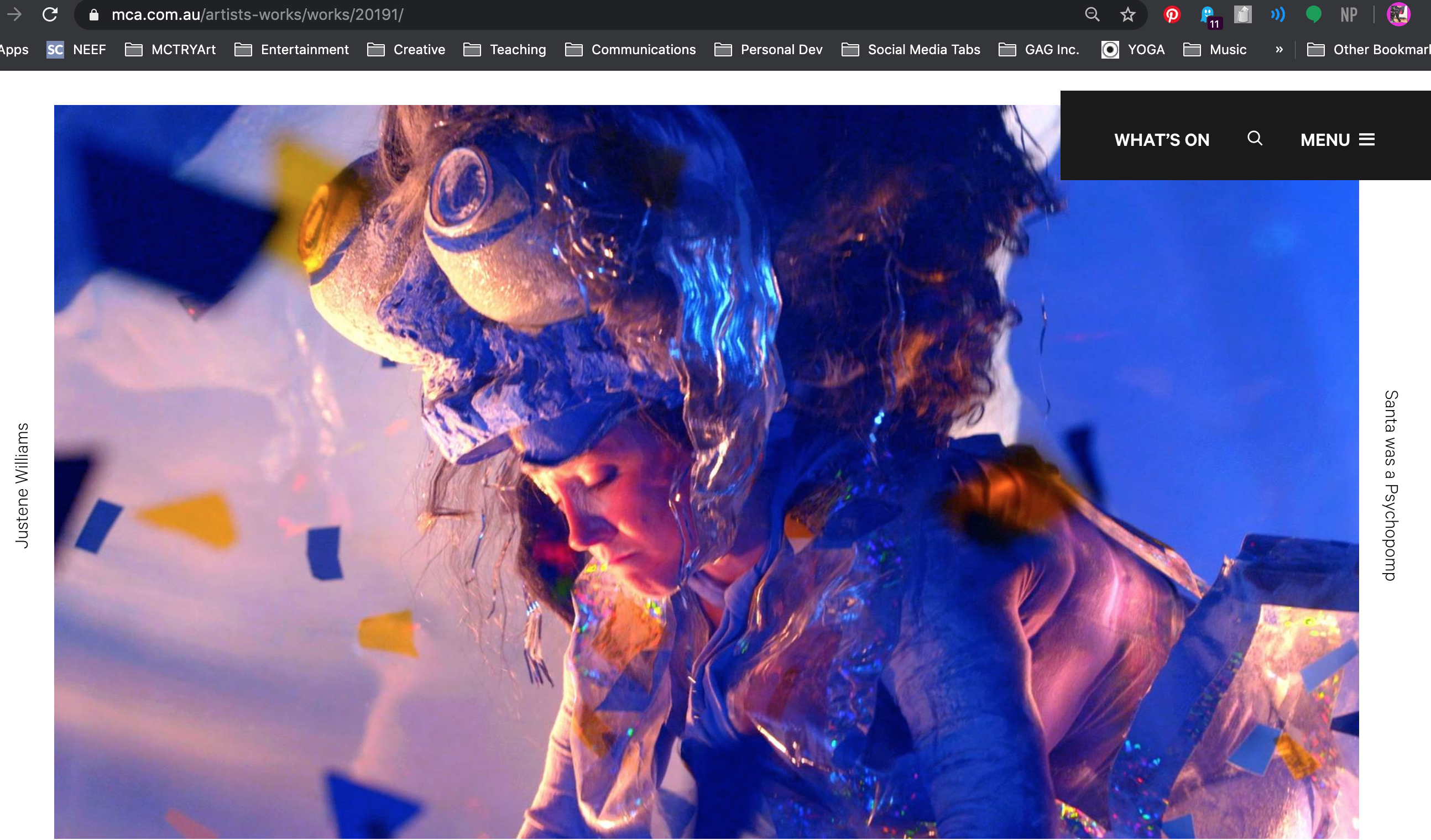Open the Other Bookmarks folder
This screenshot has width=1431, height=840.
click(x=1369, y=50)
